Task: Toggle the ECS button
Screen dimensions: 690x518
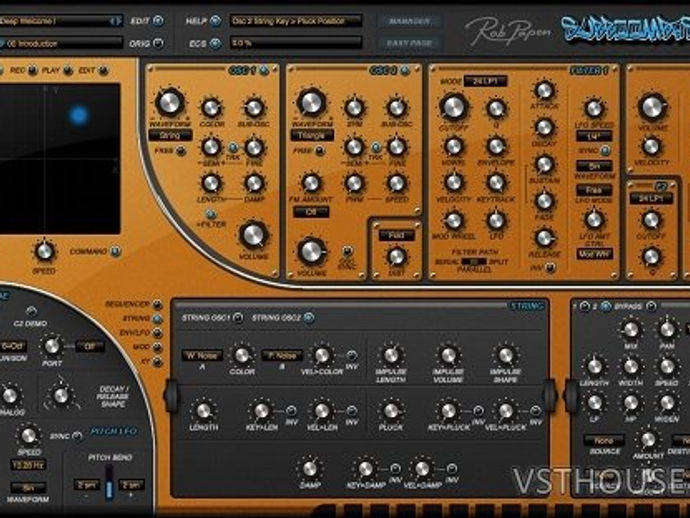Action: (x=215, y=43)
